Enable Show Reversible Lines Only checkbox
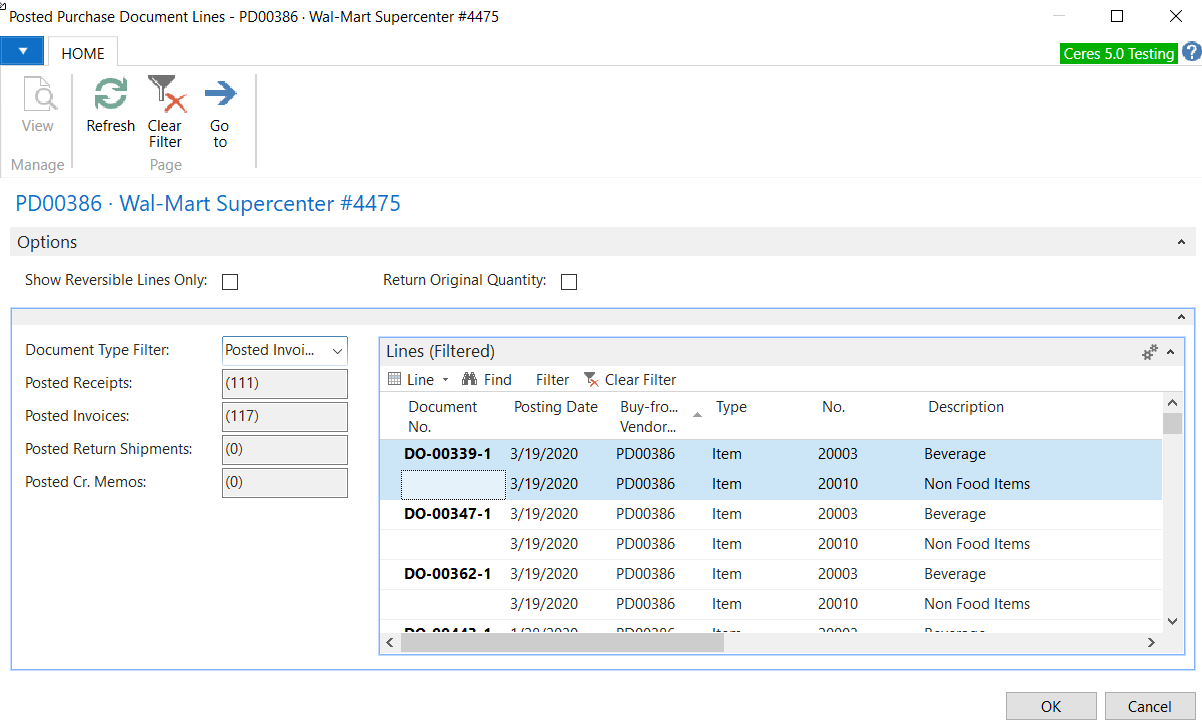Viewport: 1202px width, 727px height. pos(230,282)
